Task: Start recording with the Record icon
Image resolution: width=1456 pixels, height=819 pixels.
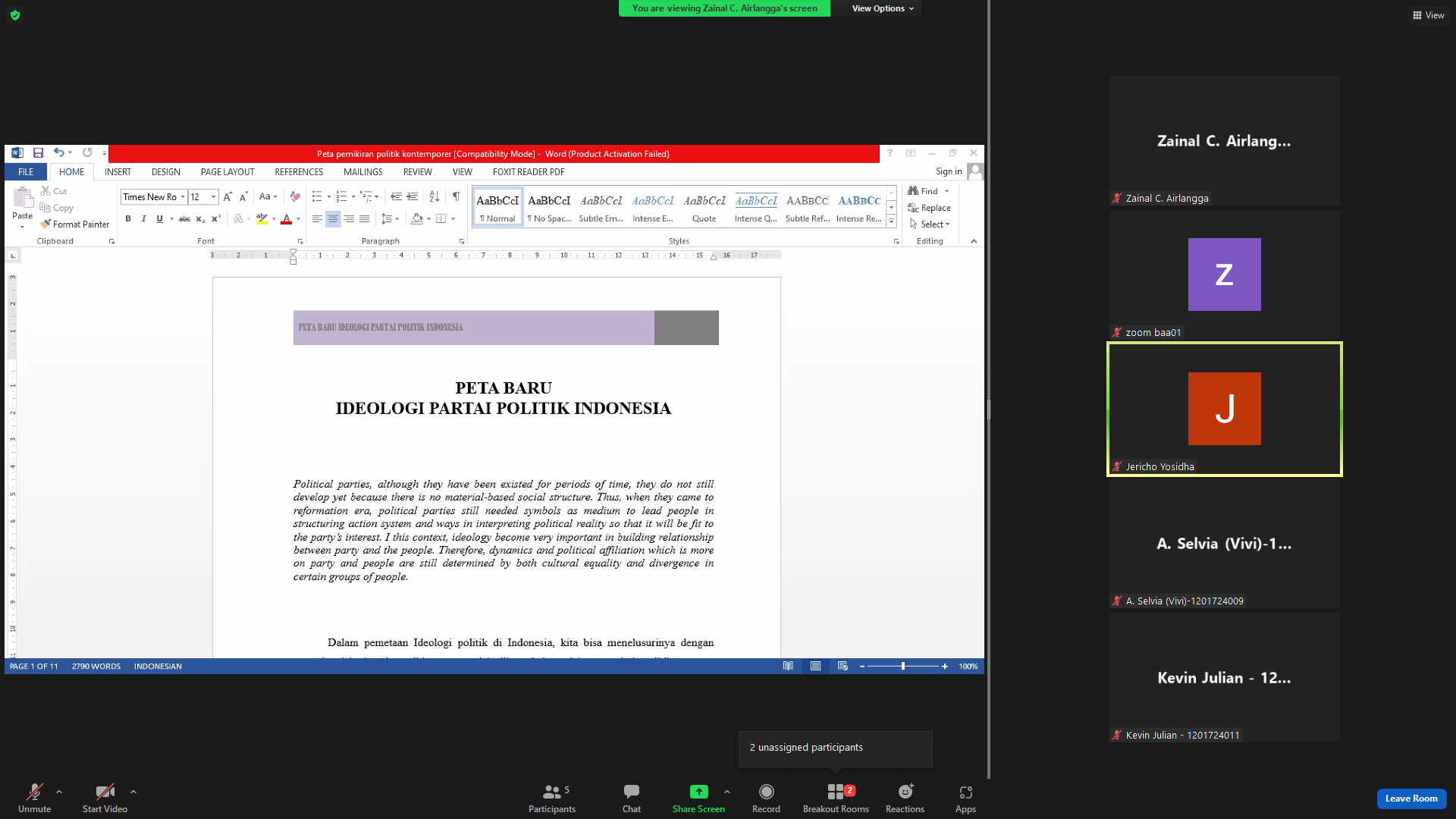Action: (x=766, y=792)
